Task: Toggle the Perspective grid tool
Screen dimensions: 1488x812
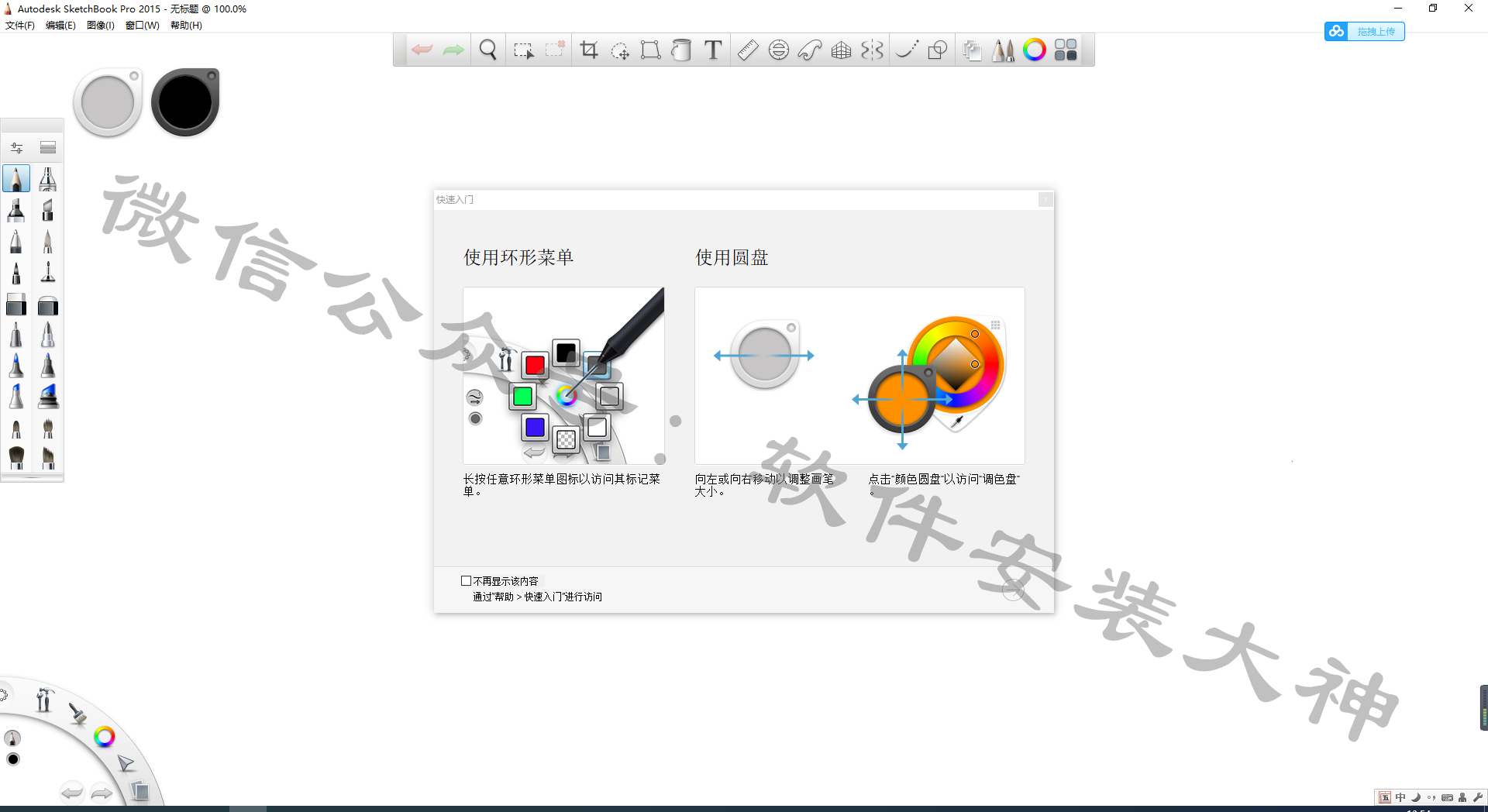Action: point(842,50)
